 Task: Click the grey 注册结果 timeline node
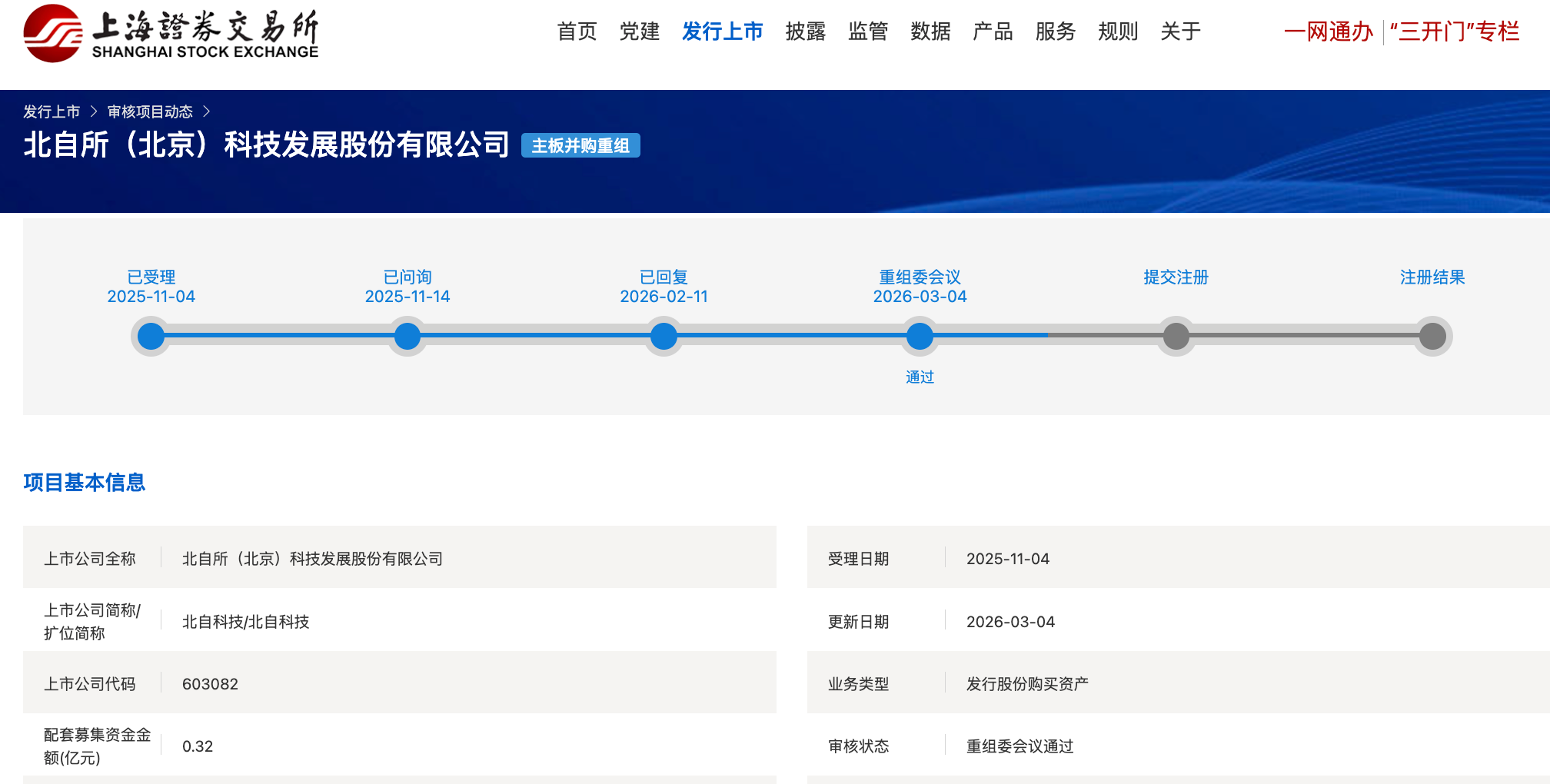(1432, 336)
